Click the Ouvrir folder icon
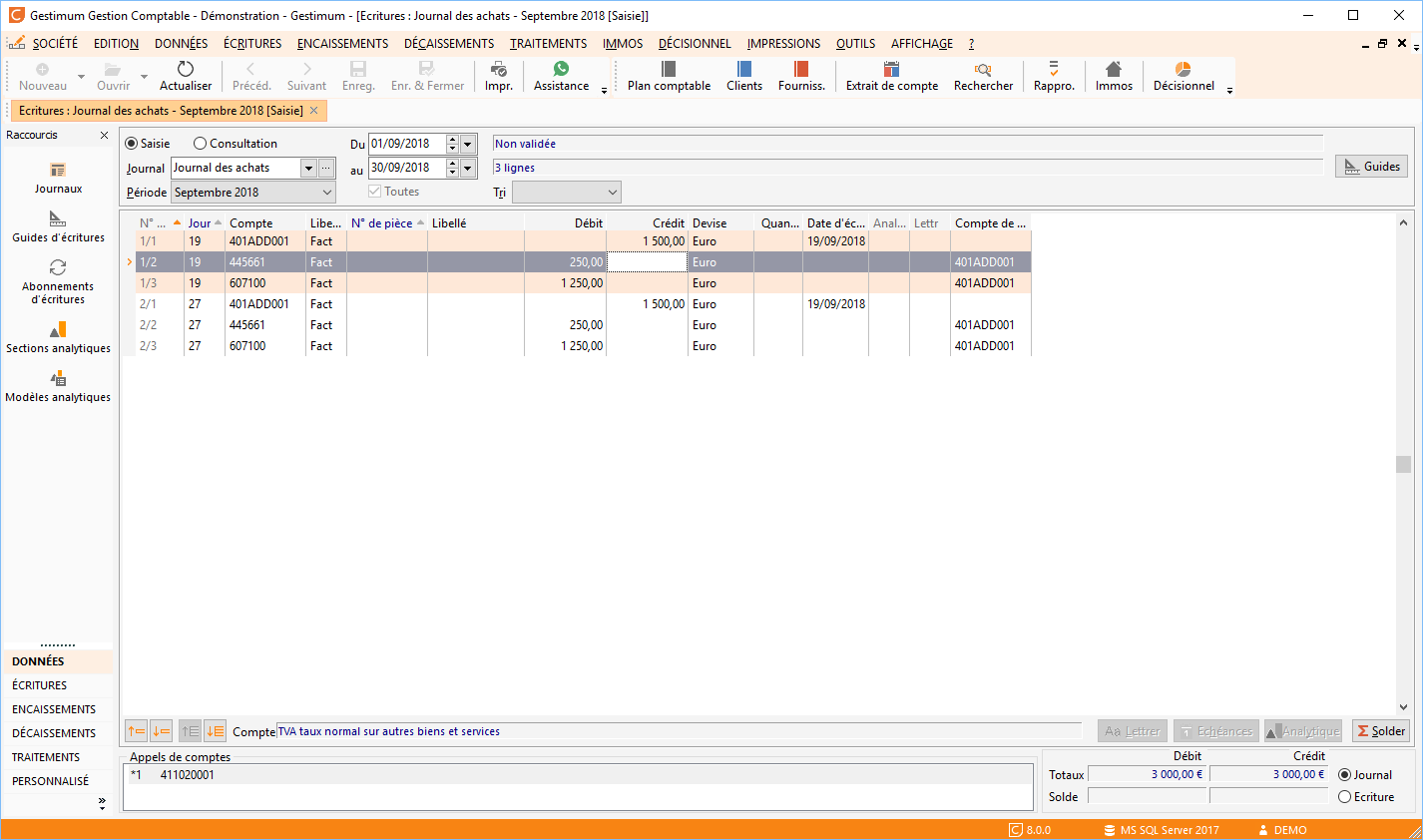This screenshot has width=1423, height=840. (x=113, y=69)
